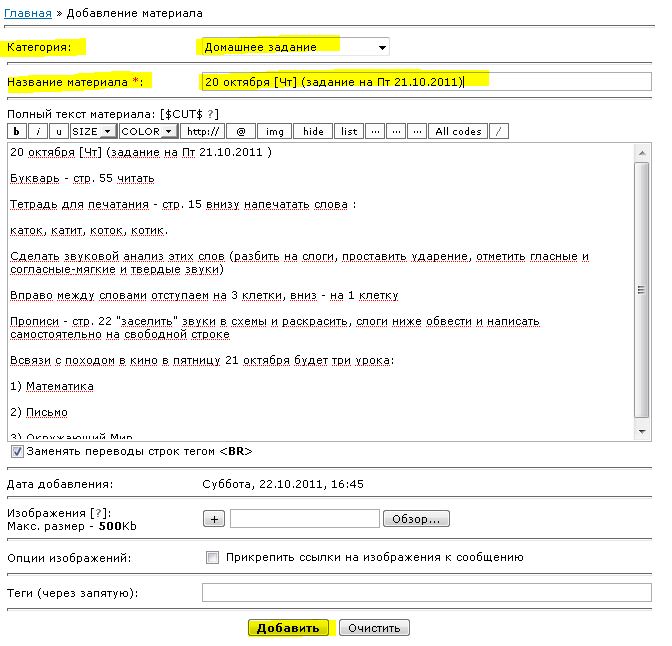Click the Название материала input field
Image resolution: width=672 pixels, height=646 pixels.
[x=427, y=81]
